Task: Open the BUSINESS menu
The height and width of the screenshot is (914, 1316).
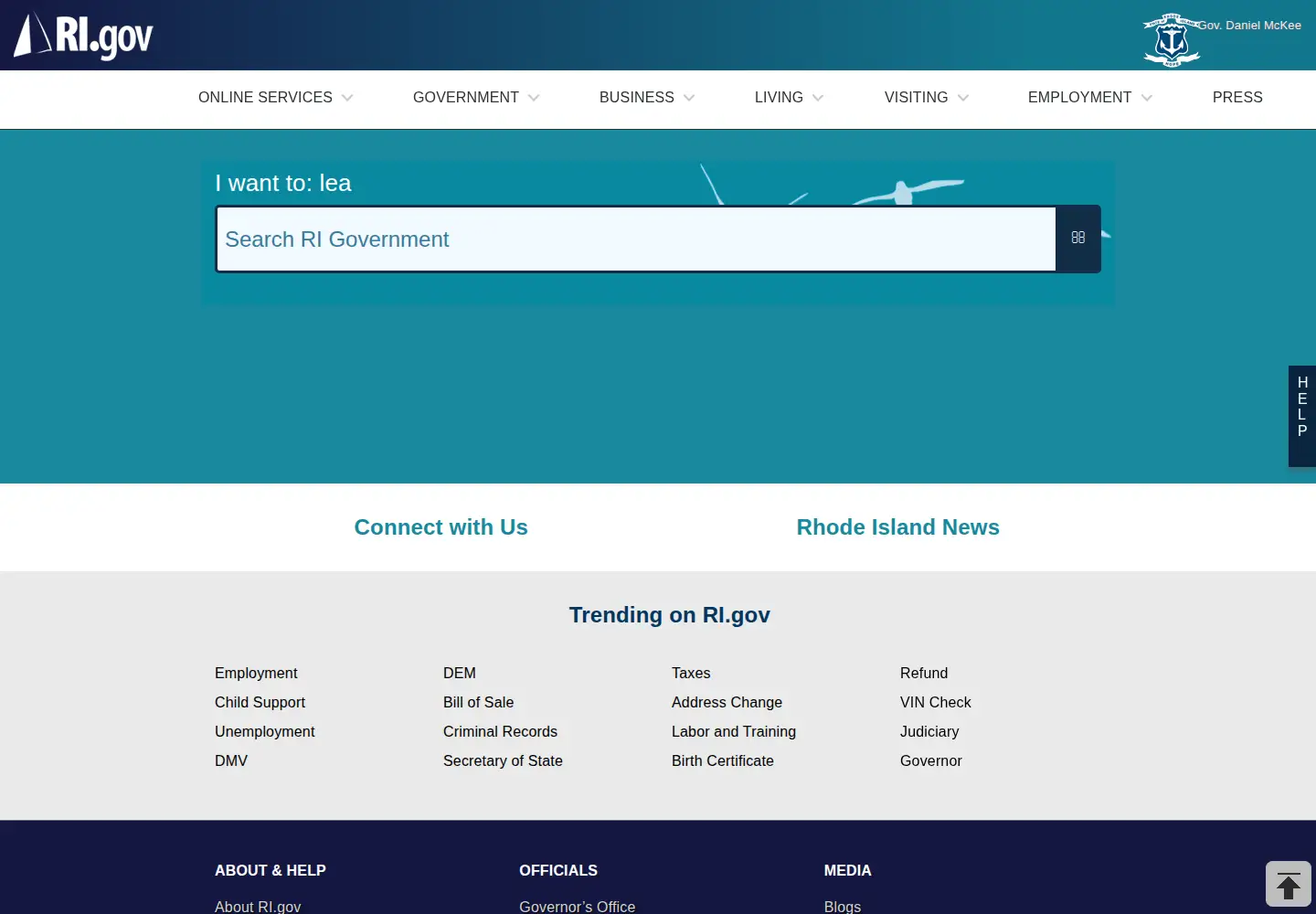Action: tap(637, 98)
